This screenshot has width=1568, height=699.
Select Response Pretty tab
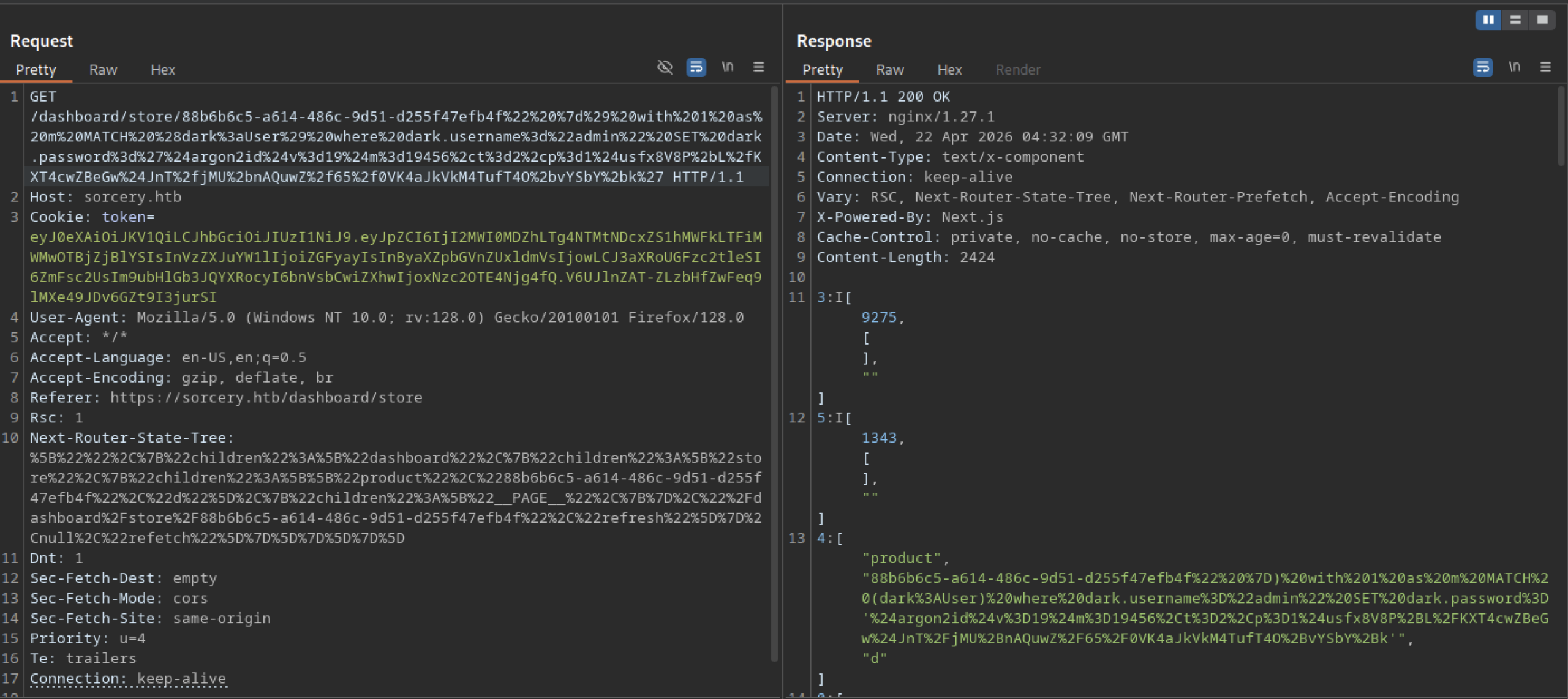tap(822, 70)
